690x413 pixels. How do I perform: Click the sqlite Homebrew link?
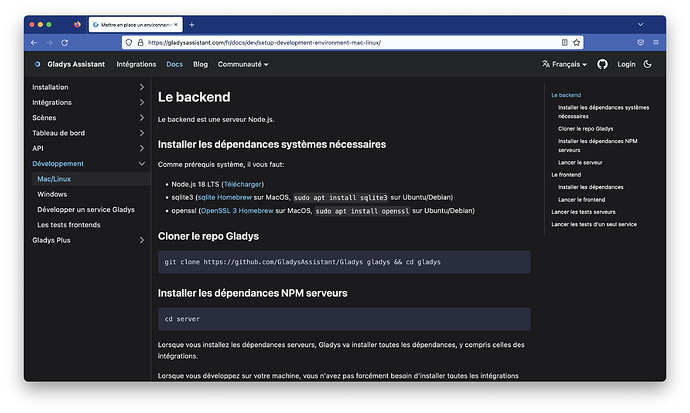[224, 197]
